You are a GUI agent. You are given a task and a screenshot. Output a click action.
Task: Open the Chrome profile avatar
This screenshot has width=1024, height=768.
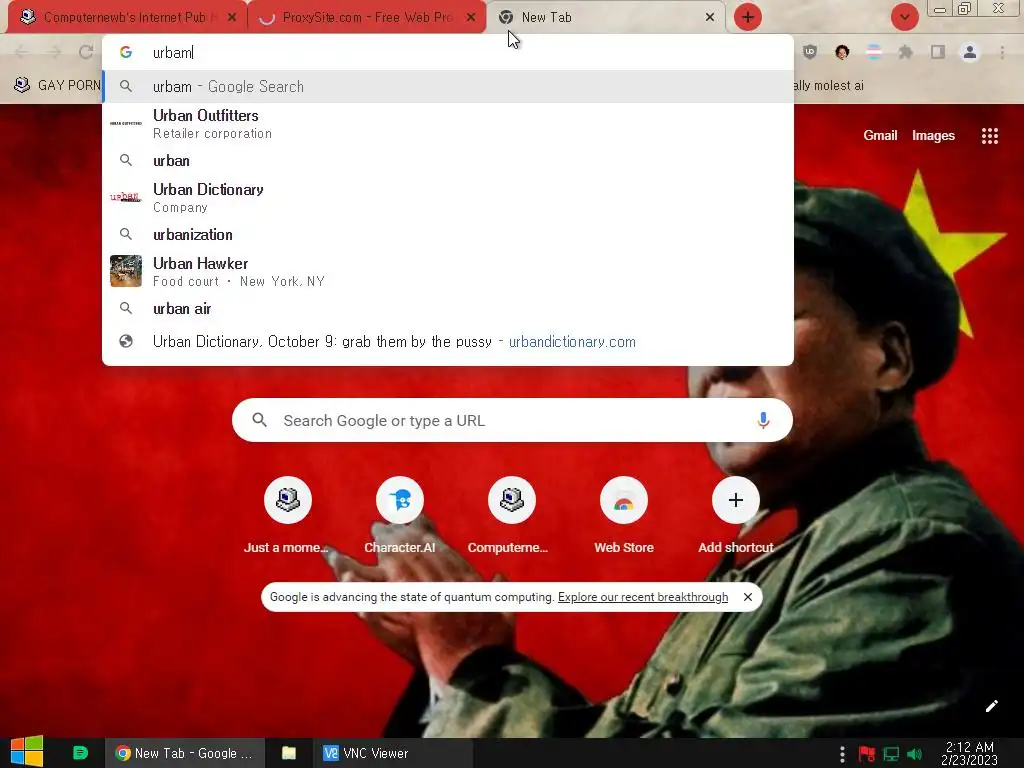(x=970, y=52)
